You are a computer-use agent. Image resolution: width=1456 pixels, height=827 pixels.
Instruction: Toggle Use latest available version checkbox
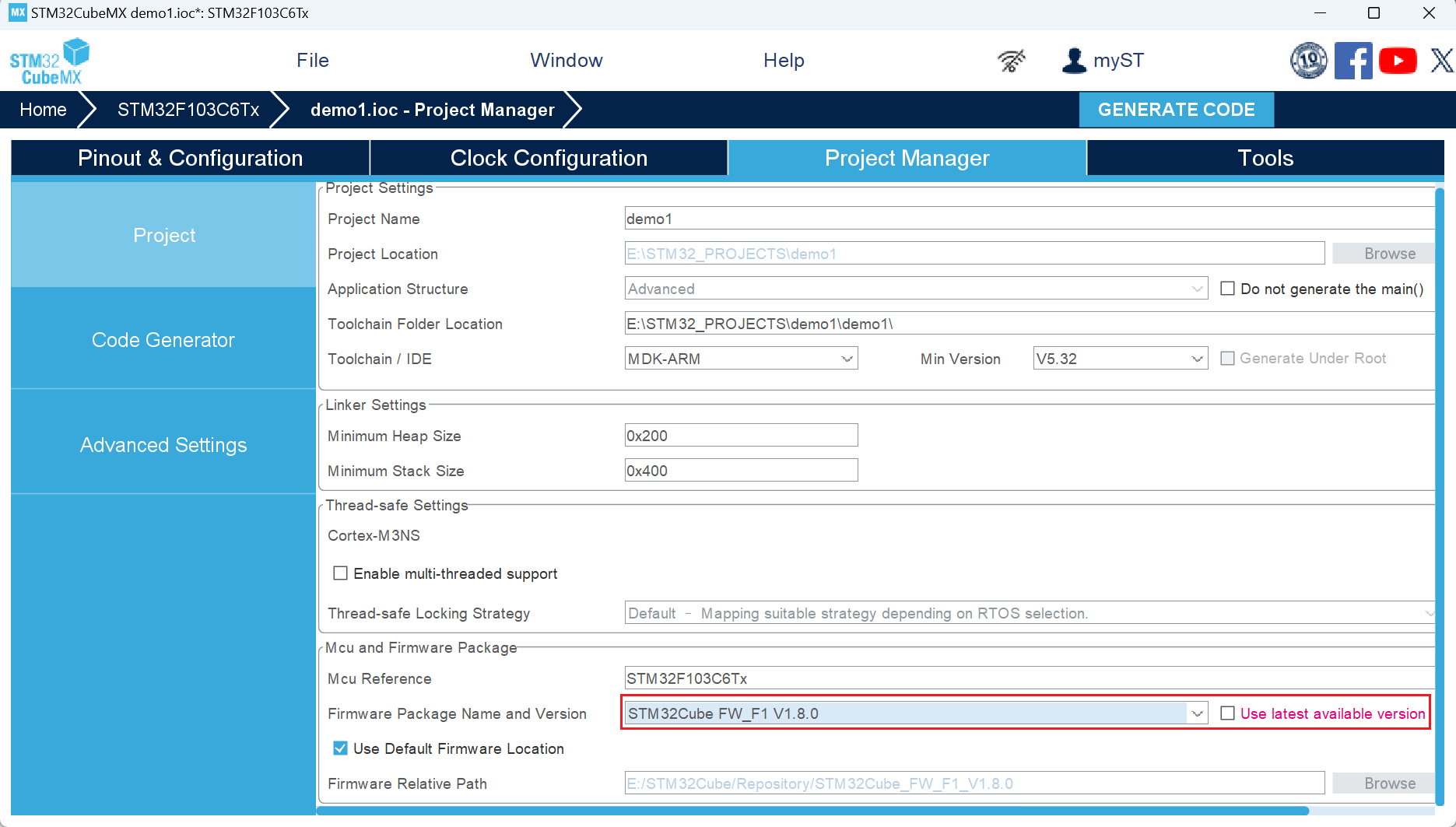(x=1228, y=713)
